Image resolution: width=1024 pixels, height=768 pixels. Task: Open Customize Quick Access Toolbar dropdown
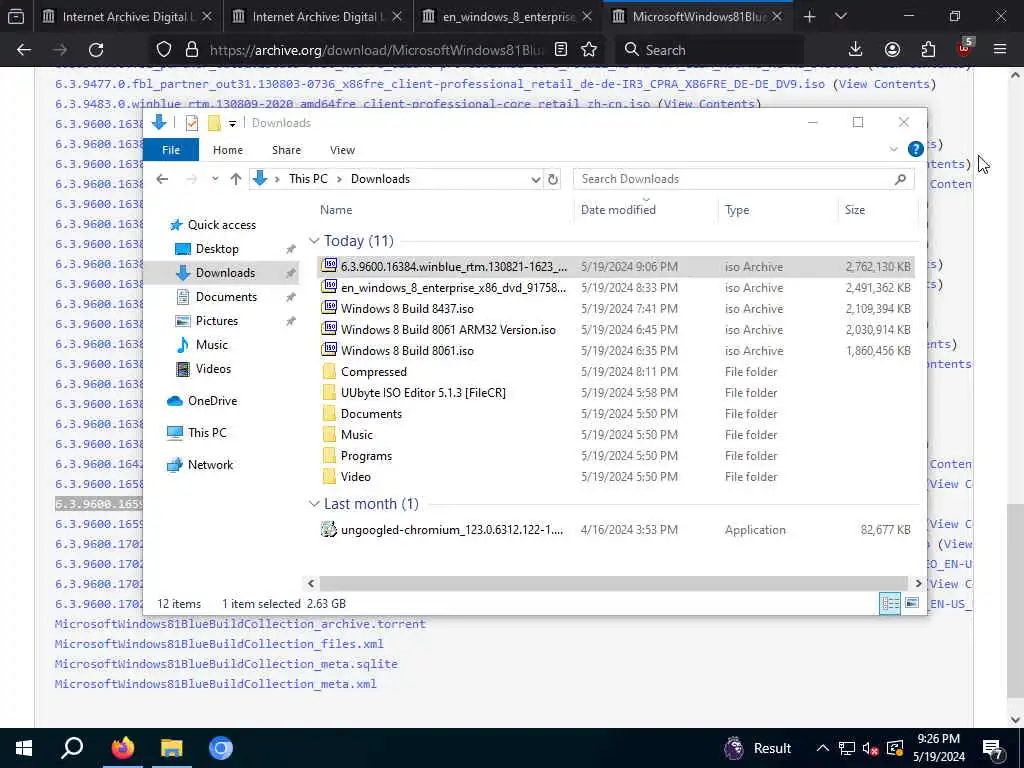(x=232, y=123)
